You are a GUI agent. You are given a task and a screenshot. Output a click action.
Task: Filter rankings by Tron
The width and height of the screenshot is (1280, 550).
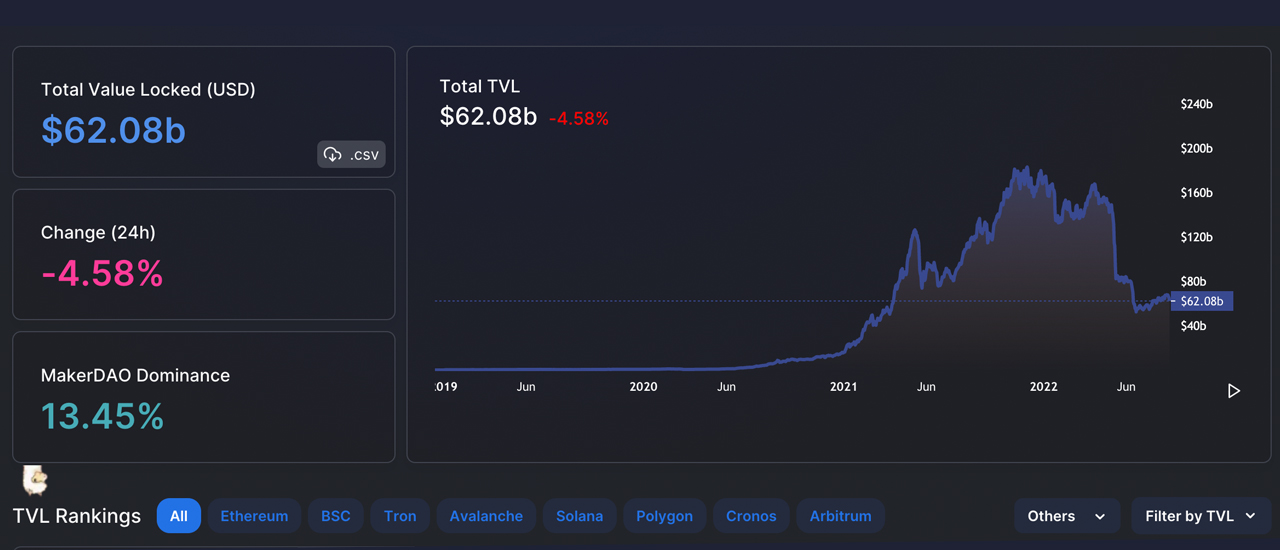click(x=400, y=516)
